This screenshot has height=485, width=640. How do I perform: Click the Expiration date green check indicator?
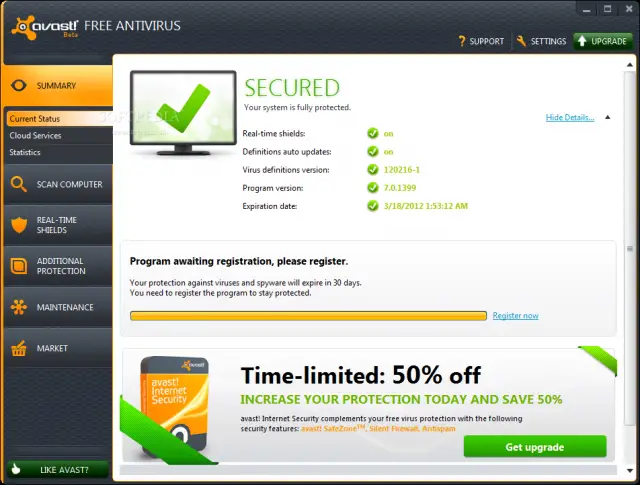tap(373, 206)
